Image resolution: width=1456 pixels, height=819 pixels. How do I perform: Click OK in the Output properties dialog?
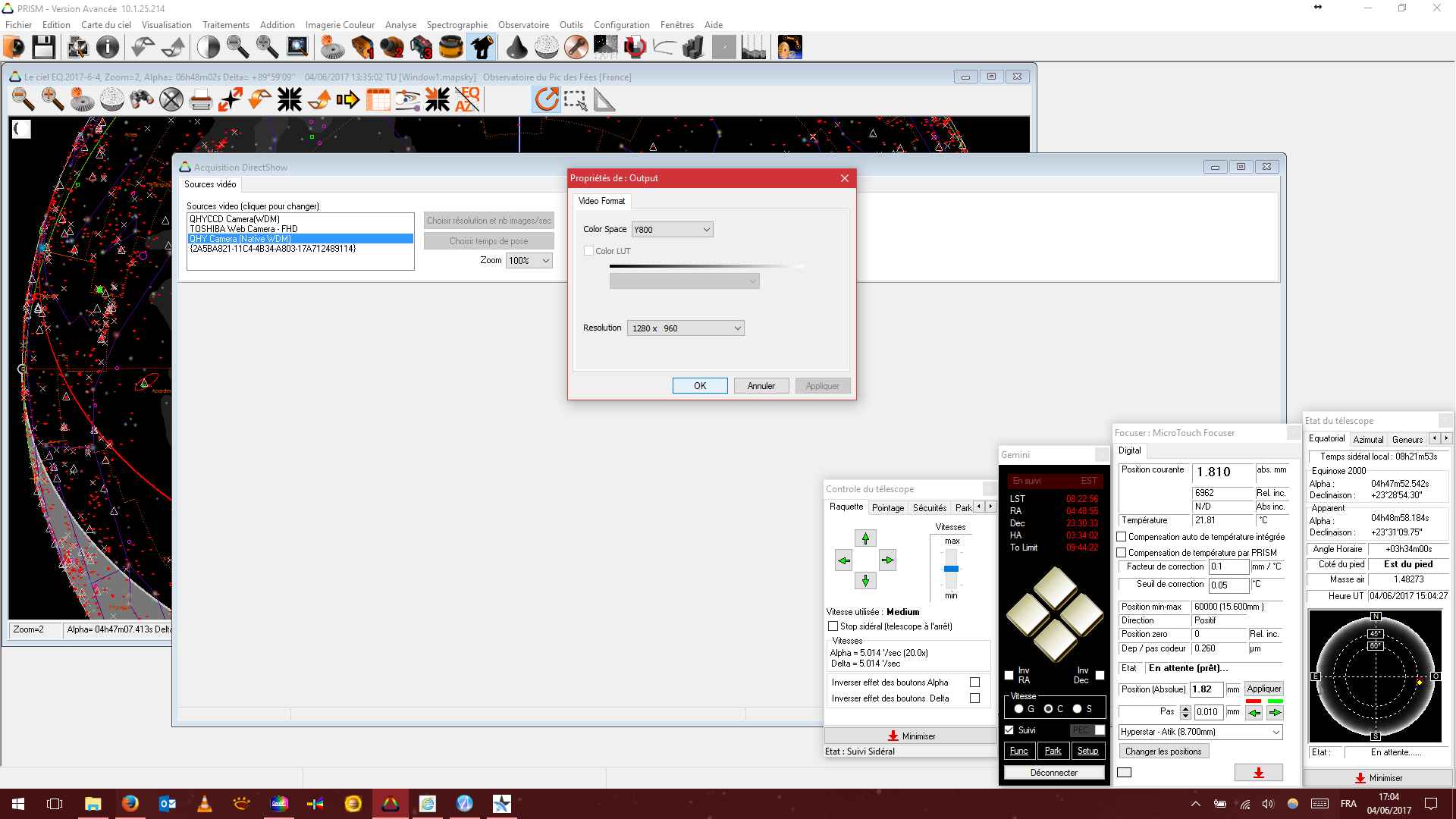pyautogui.click(x=699, y=386)
